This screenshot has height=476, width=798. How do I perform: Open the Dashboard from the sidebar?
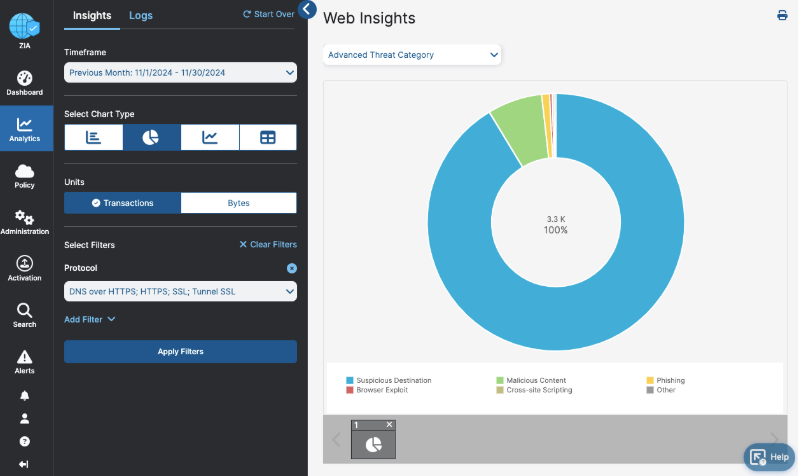26,82
